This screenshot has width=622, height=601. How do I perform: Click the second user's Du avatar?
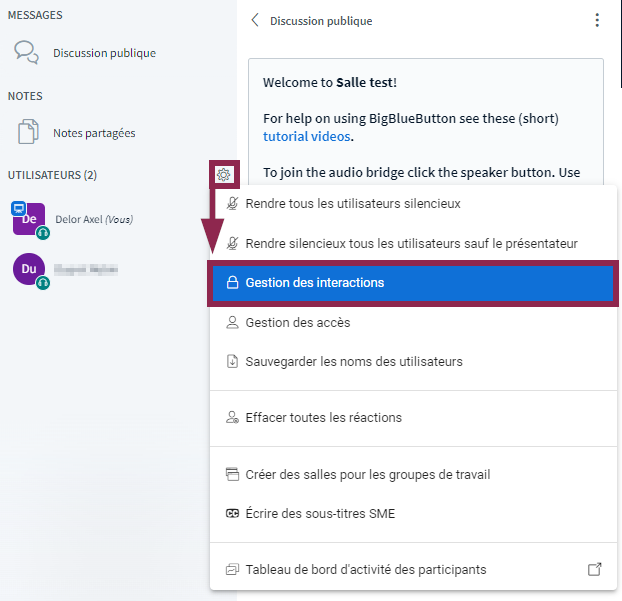click(x=28, y=268)
